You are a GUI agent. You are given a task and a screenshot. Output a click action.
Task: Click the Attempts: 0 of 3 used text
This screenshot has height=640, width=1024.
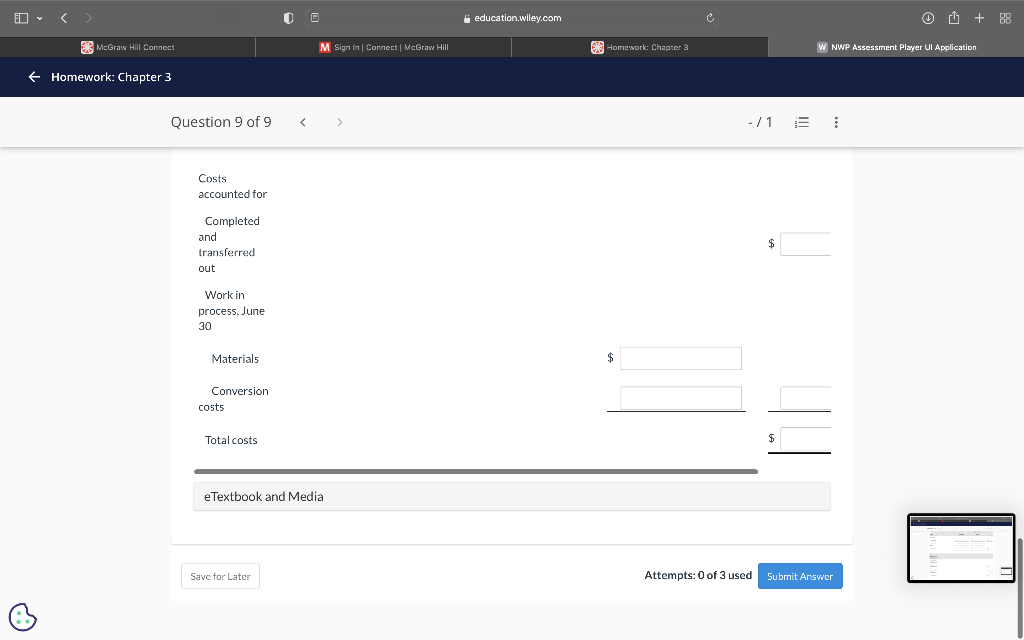698,575
